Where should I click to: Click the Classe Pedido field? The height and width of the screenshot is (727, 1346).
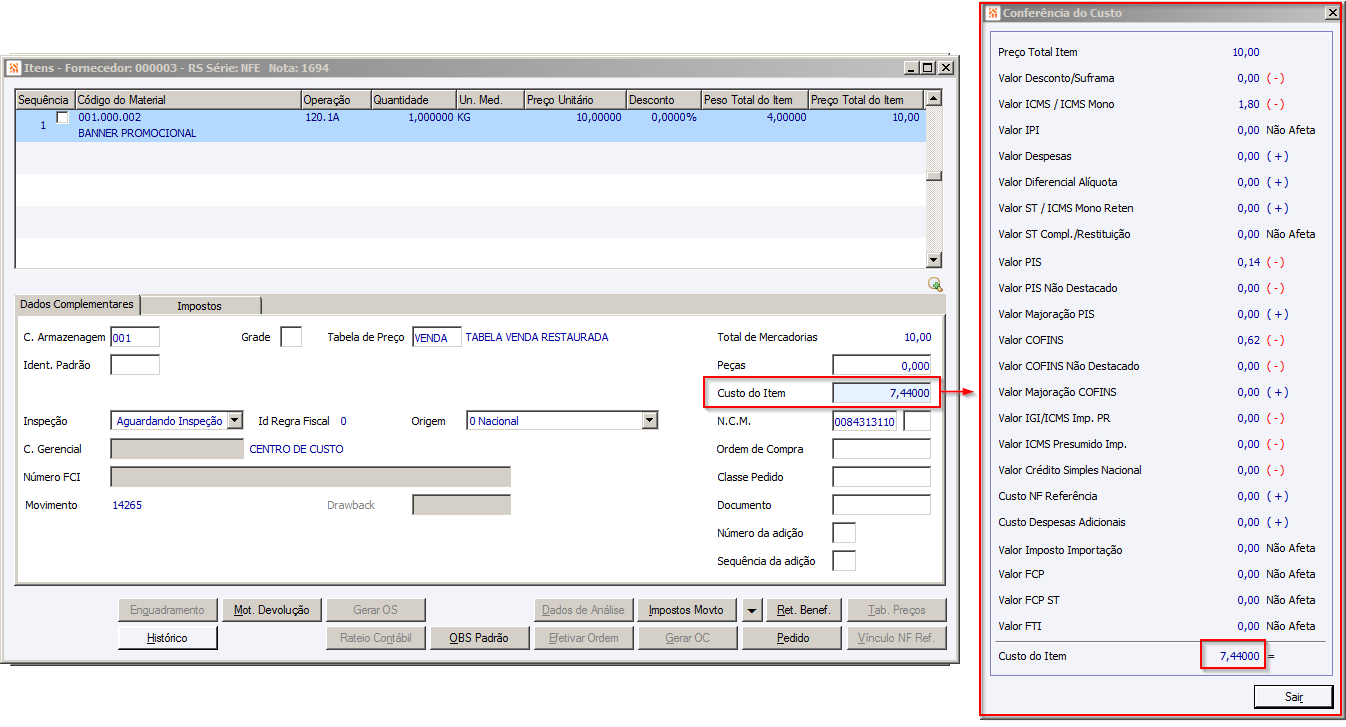click(881, 477)
